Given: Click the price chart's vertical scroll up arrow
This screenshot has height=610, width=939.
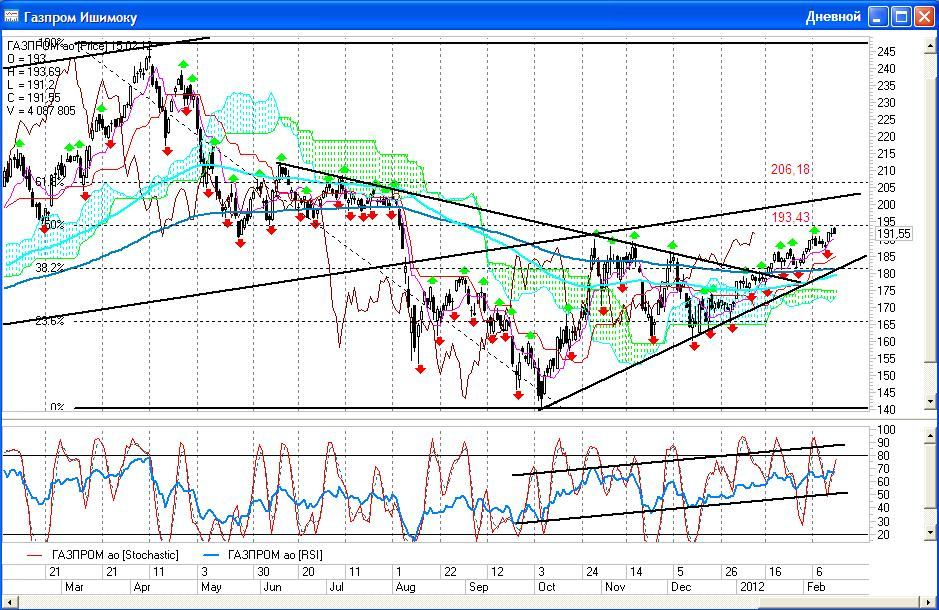Looking at the screenshot, I should tap(930, 45).
